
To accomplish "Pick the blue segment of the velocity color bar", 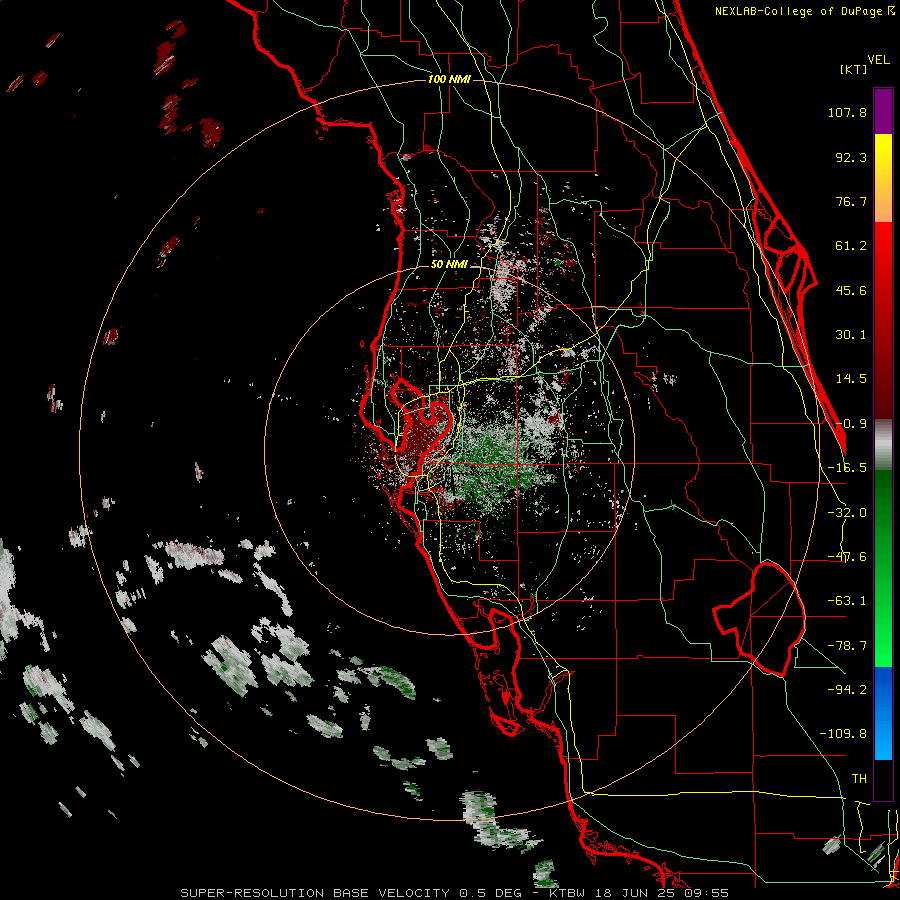I will 883,713.
